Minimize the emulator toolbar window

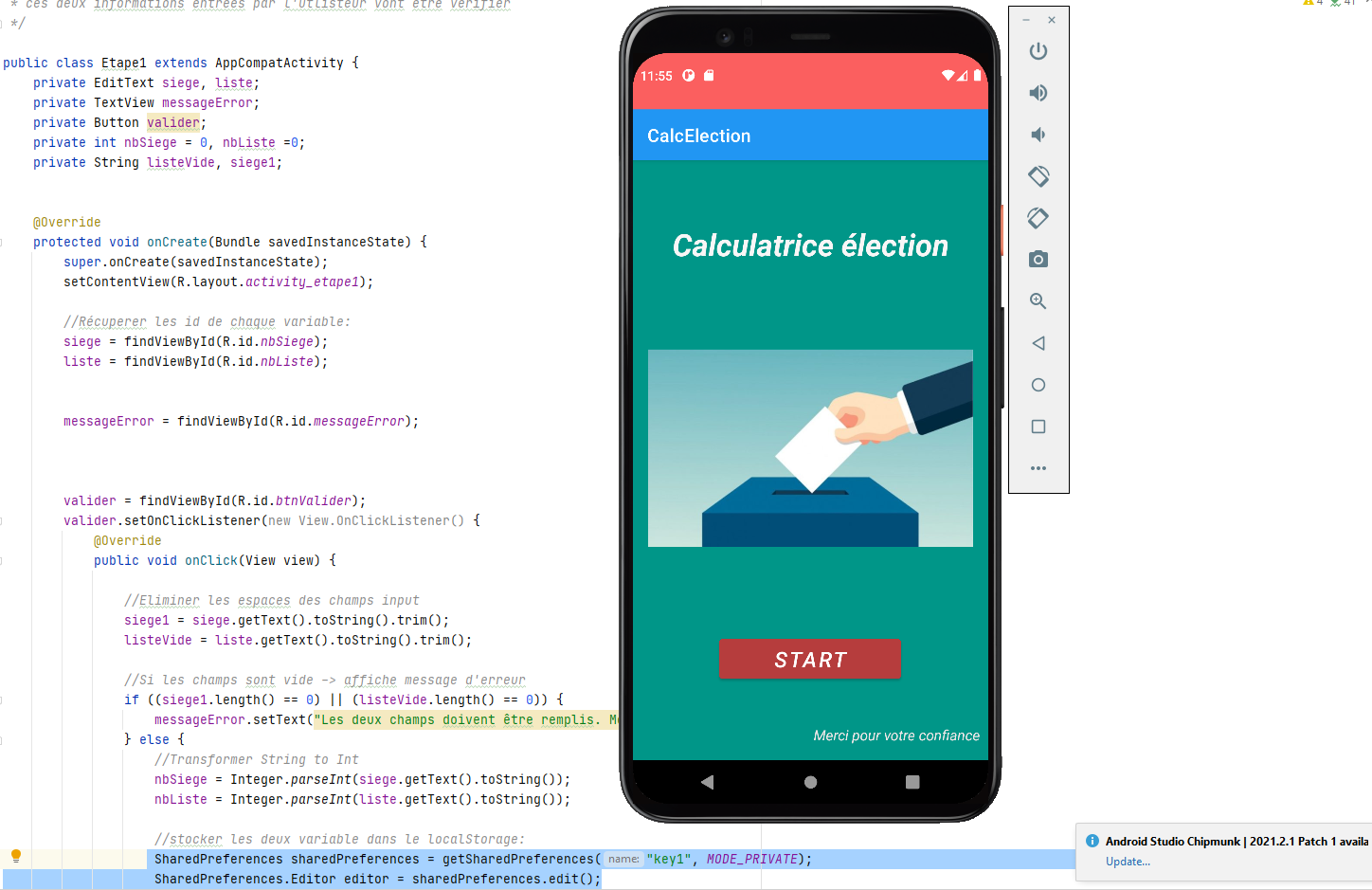1026,20
